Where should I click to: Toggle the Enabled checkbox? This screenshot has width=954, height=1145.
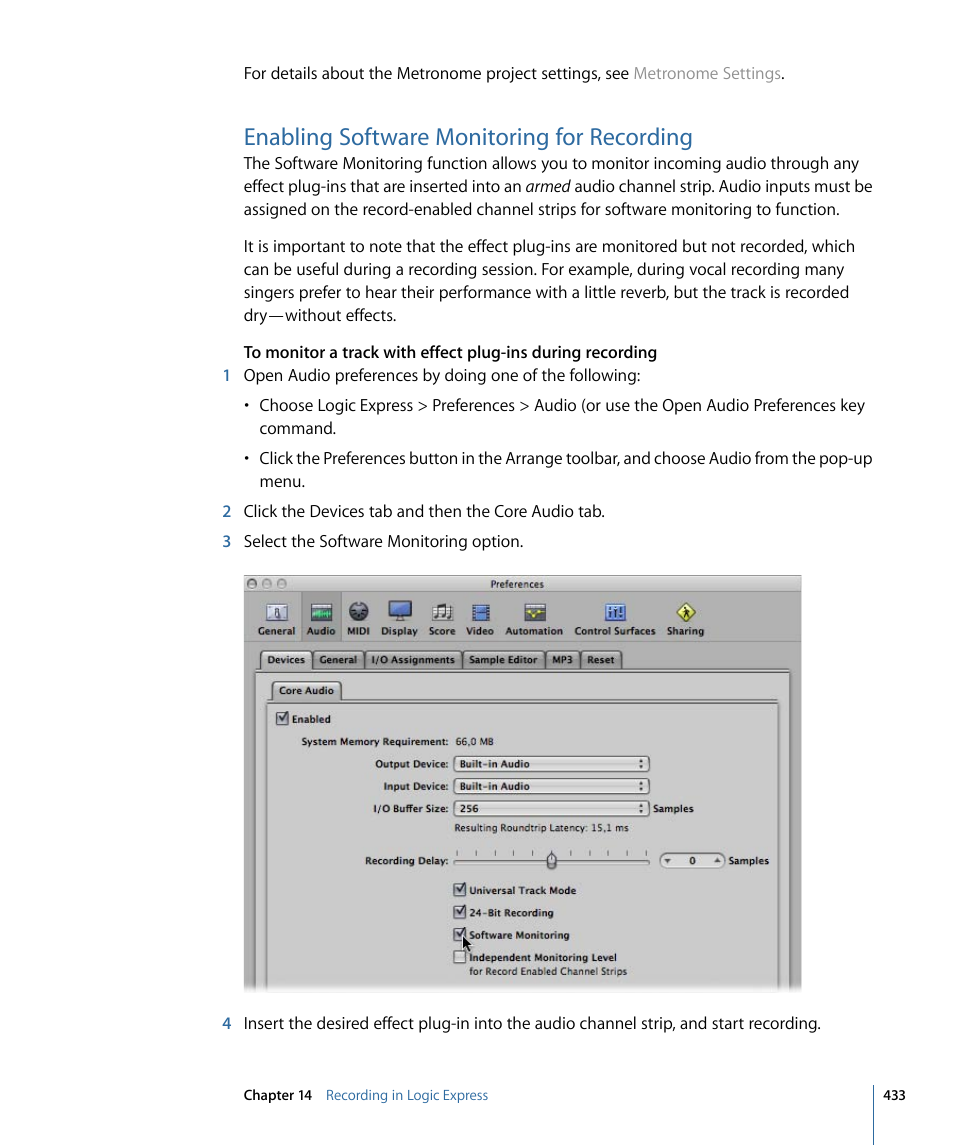point(282,719)
